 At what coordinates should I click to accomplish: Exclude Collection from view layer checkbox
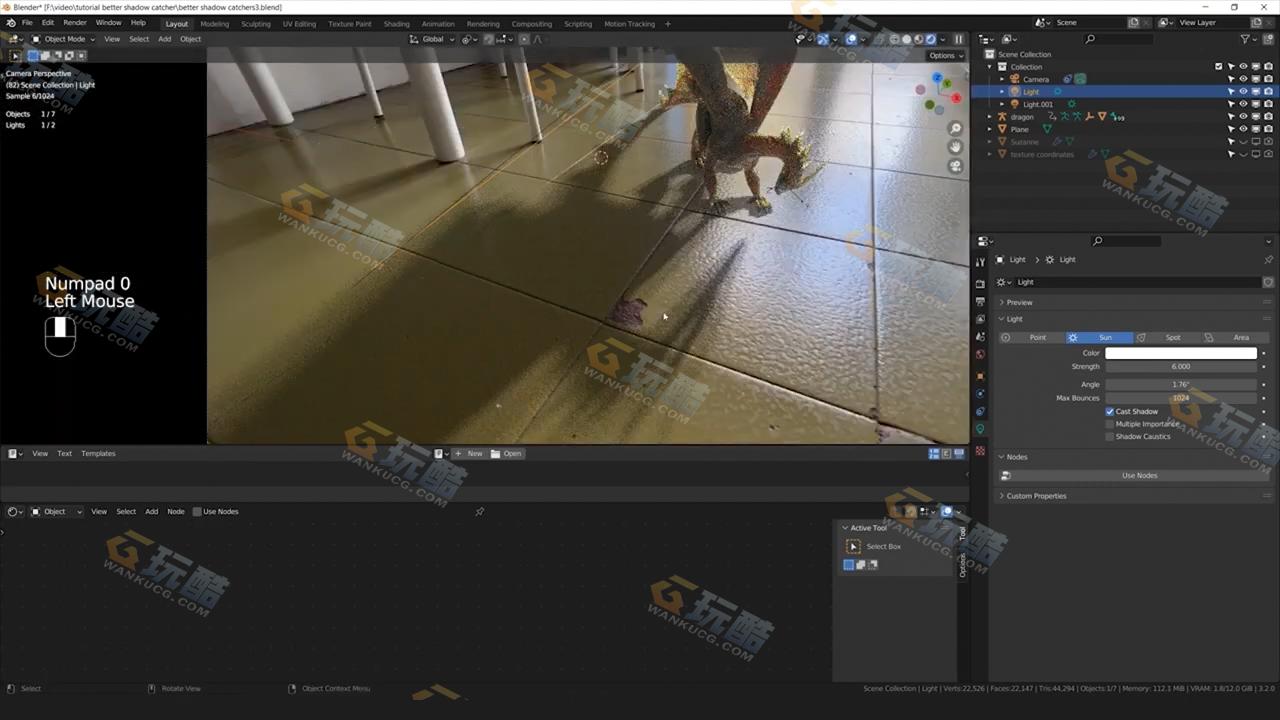click(1218, 67)
